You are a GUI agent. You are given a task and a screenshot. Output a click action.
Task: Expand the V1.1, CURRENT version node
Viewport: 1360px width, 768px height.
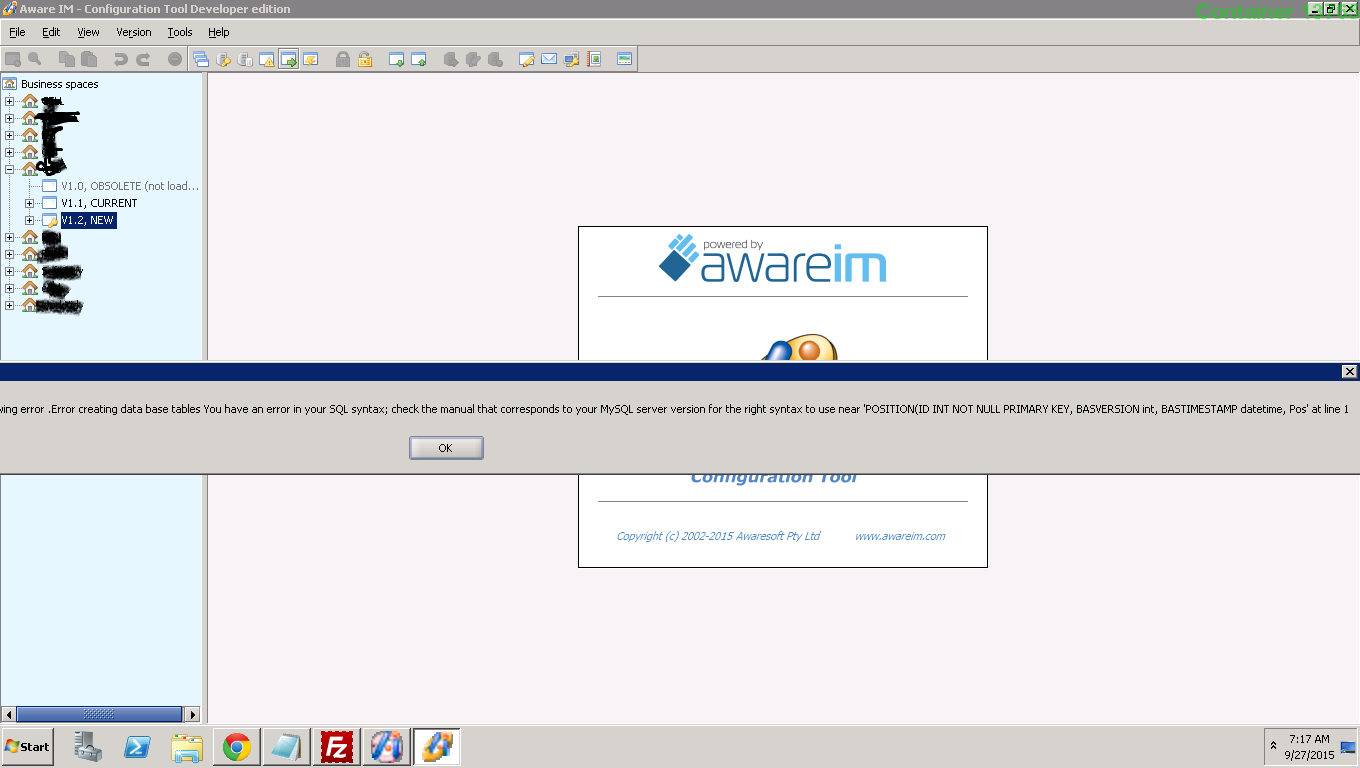[29, 203]
